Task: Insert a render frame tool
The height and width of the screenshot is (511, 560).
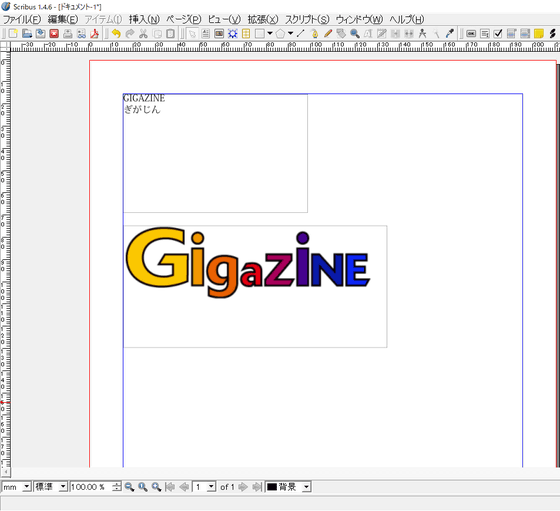Action: (232, 34)
